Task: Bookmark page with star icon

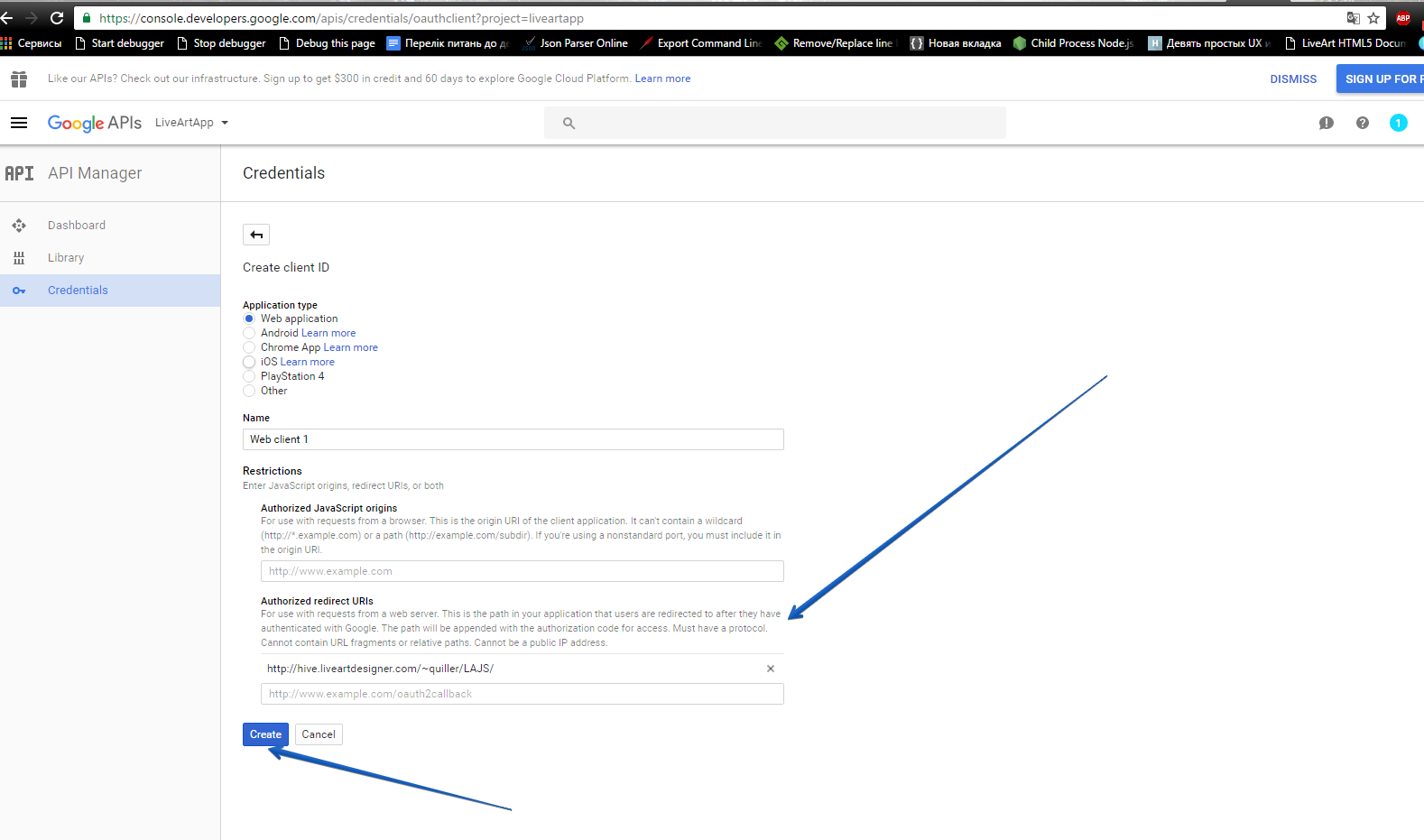Action: [x=1373, y=18]
